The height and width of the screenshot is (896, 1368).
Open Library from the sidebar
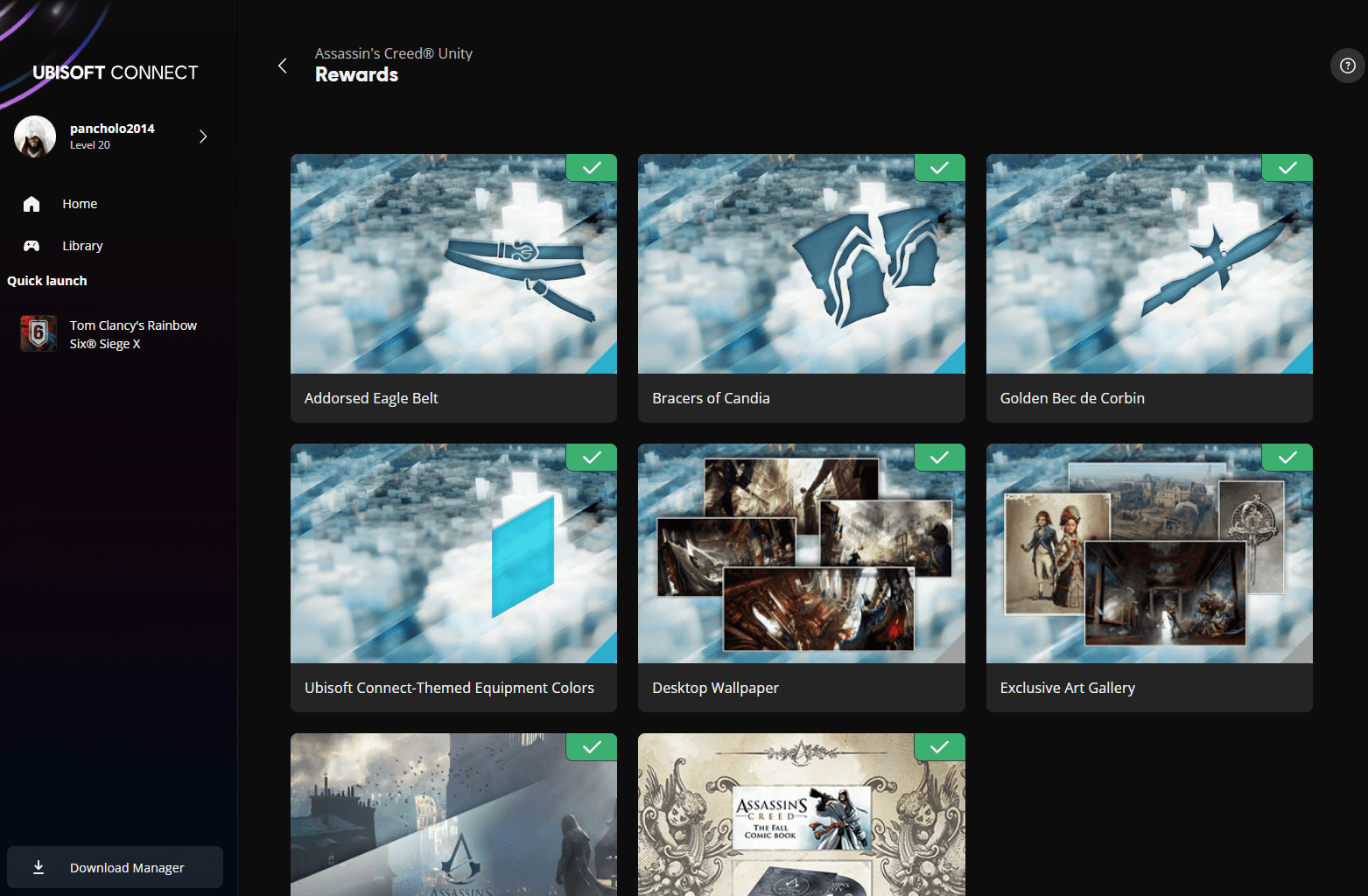pos(82,246)
